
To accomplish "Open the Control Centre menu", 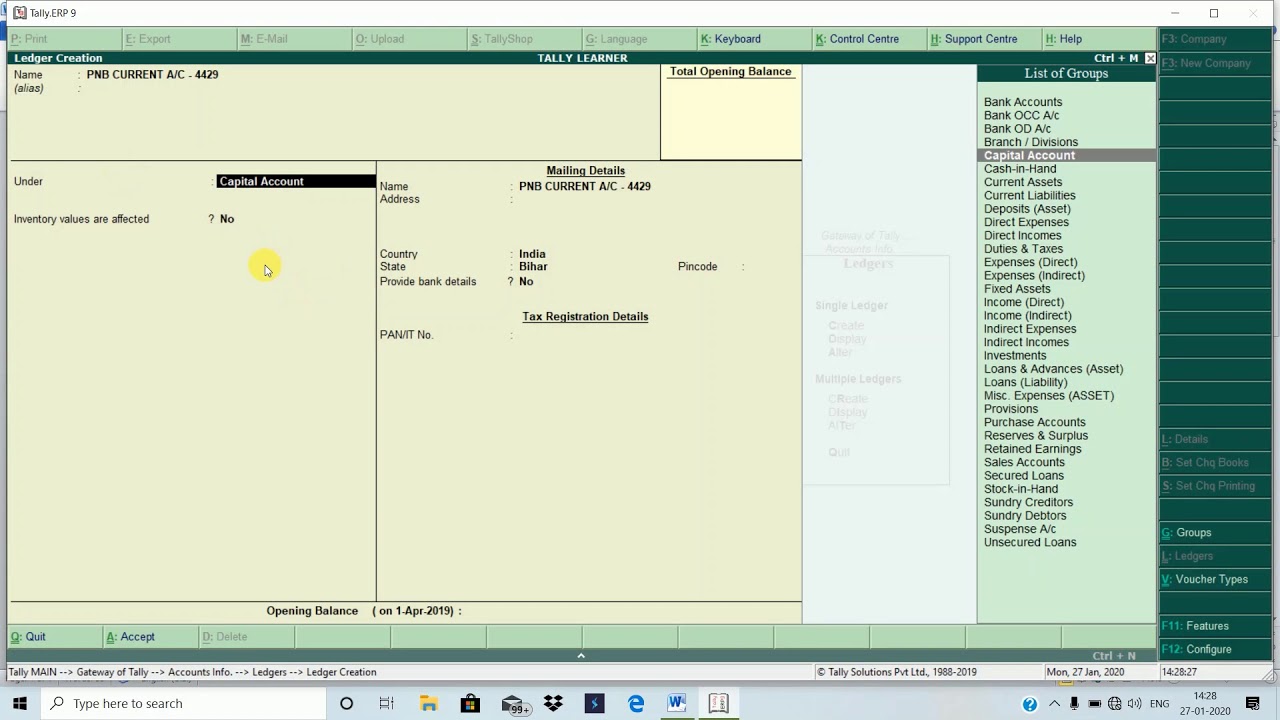I will 857,39.
